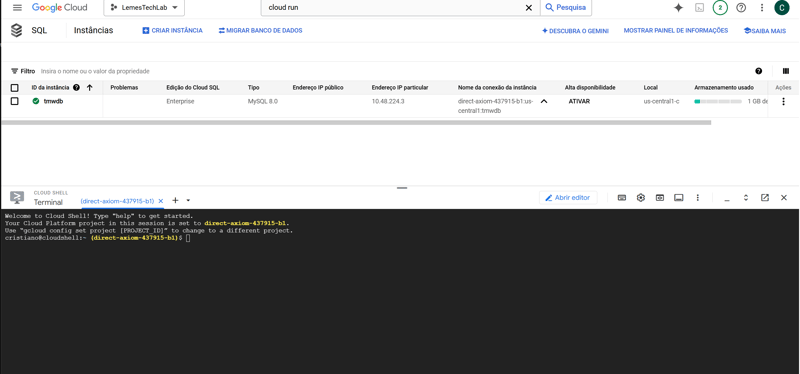Close the direct-axiom-437915-b1 terminal tab
Screen dimensions: 800x374
[x=161, y=201]
